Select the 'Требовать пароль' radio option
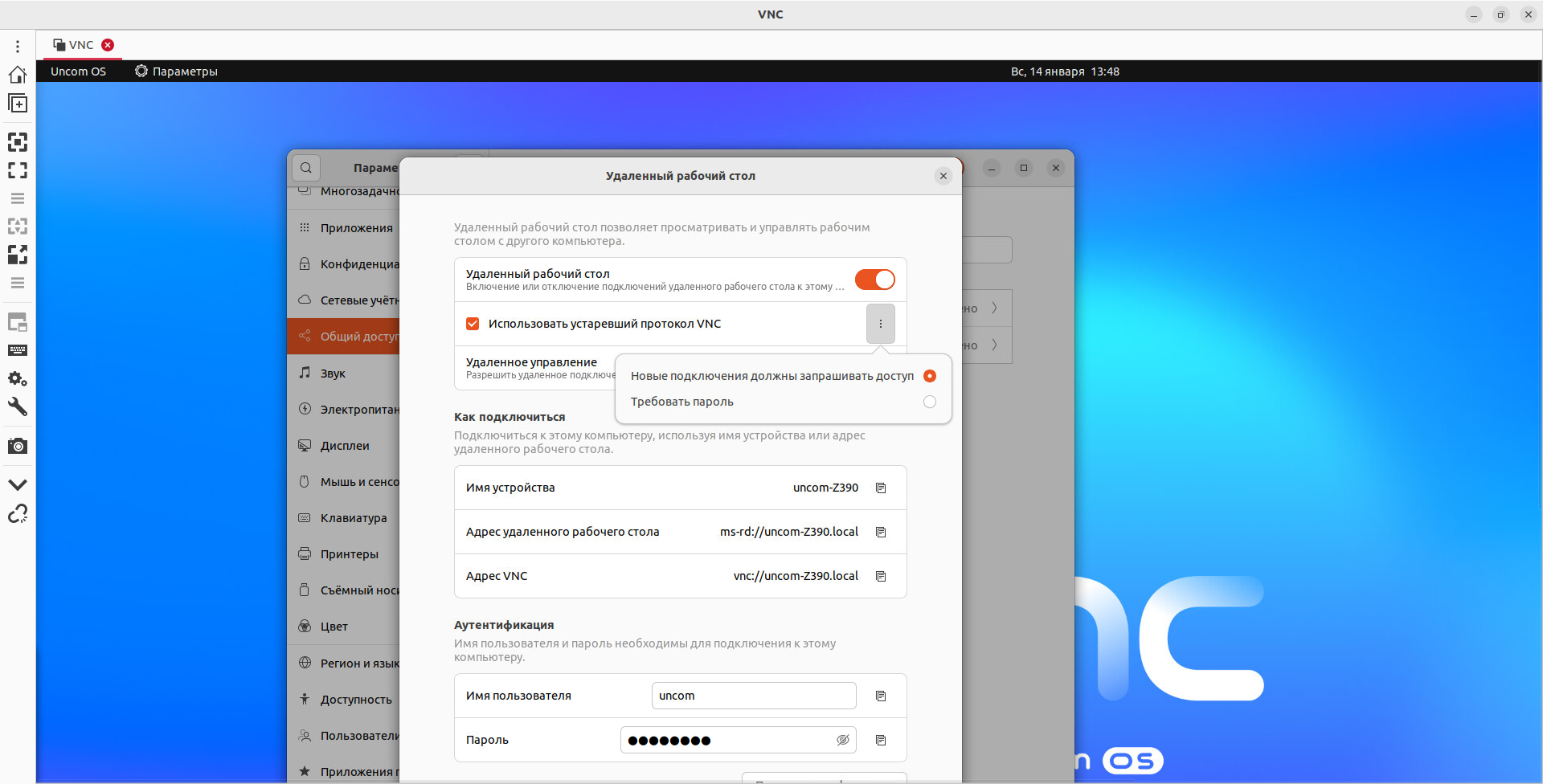Screen dimensions: 1543x784 pos(930,402)
